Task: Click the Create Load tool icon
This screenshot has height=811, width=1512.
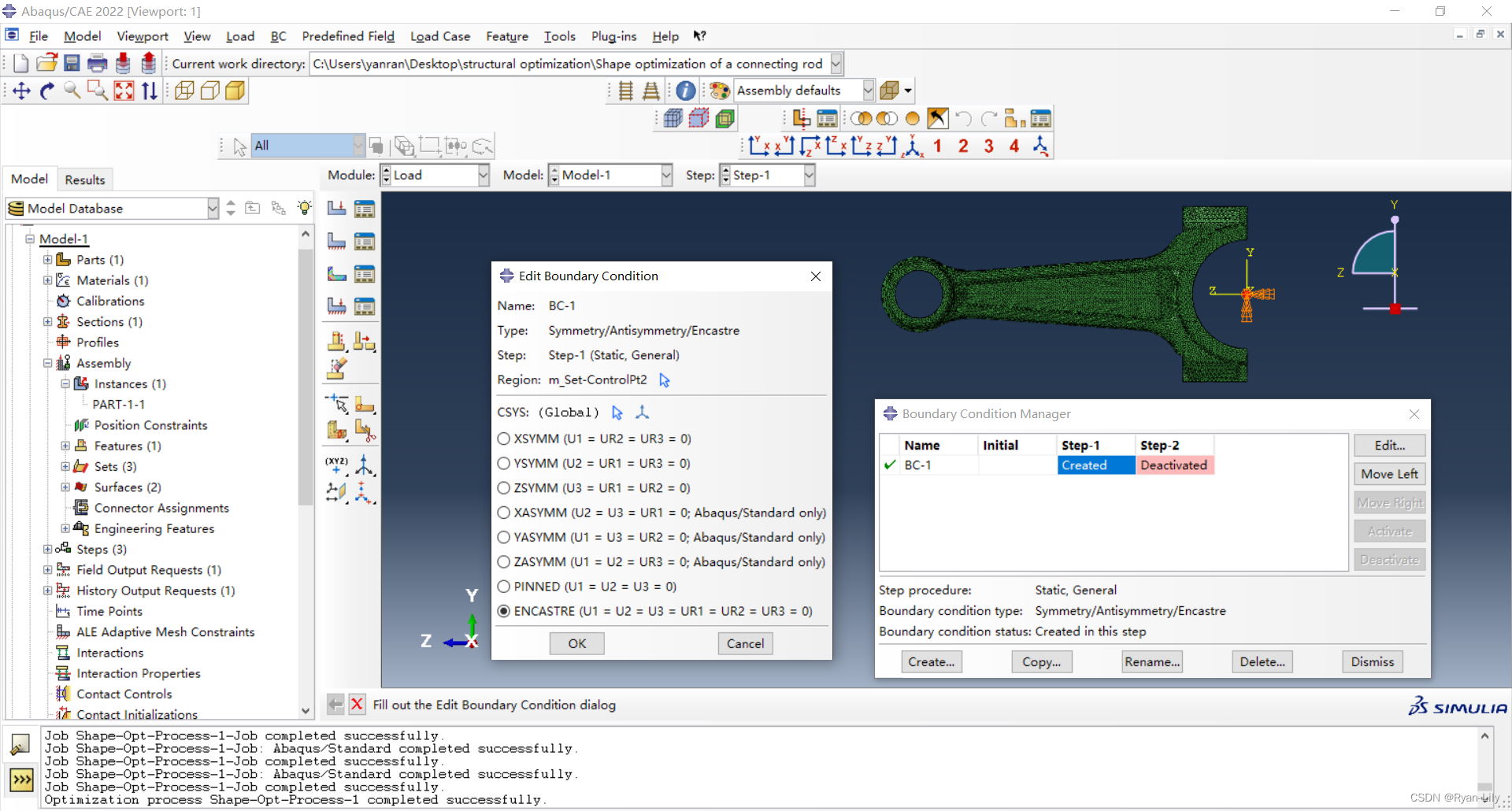Action: point(336,209)
